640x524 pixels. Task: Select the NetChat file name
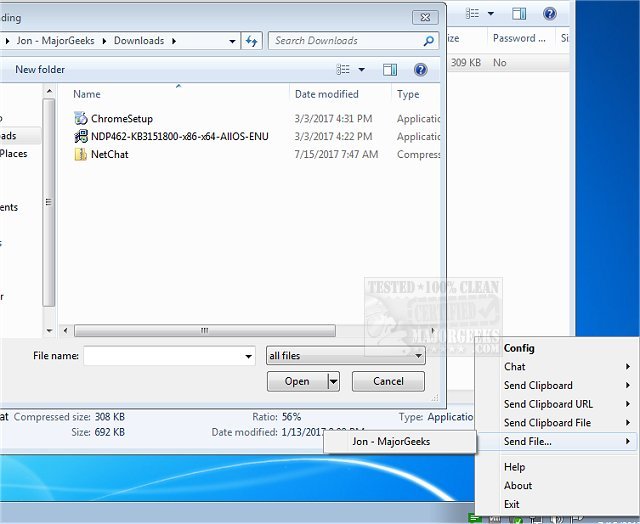(x=109, y=155)
